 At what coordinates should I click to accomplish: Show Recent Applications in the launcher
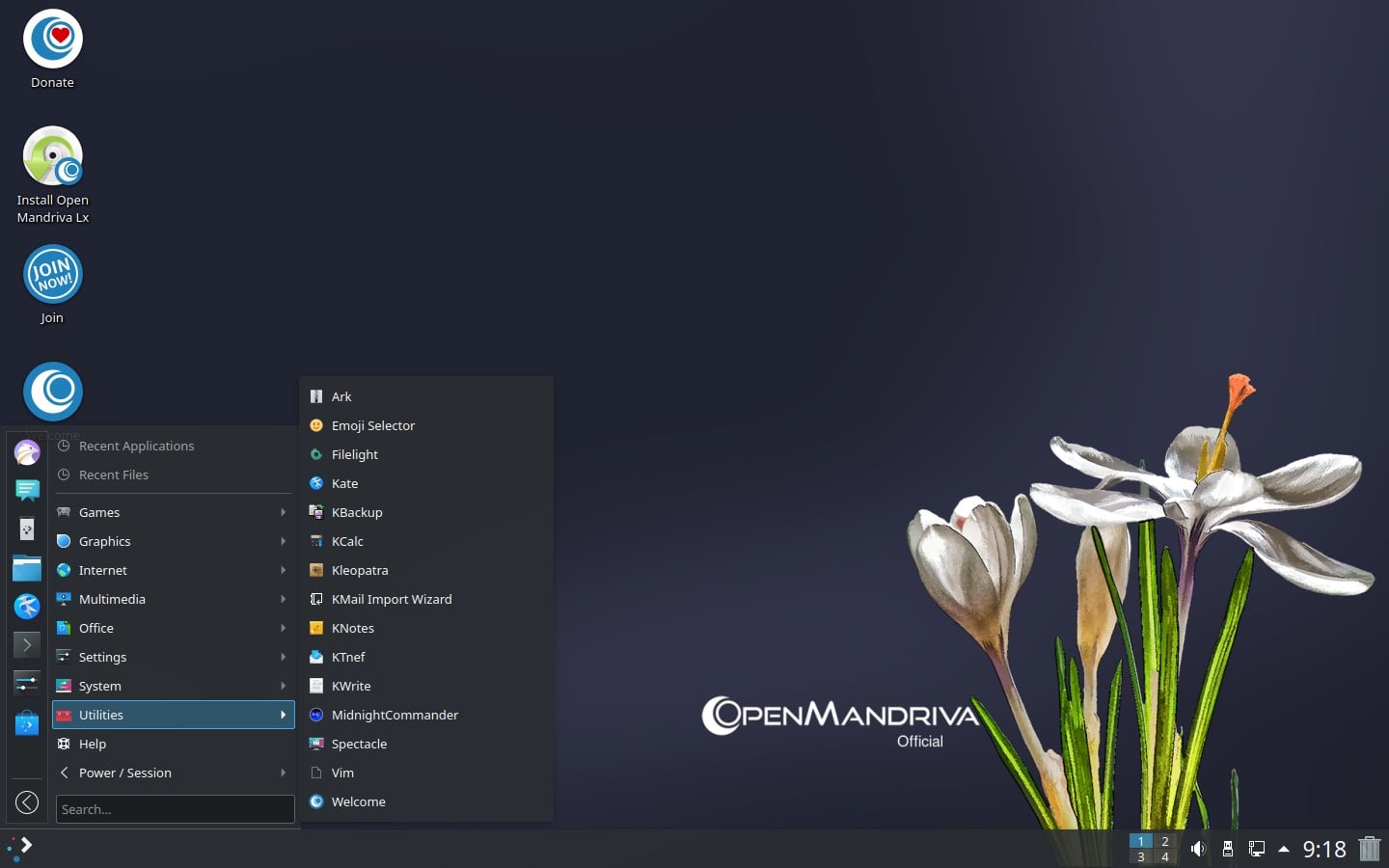(136, 446)
